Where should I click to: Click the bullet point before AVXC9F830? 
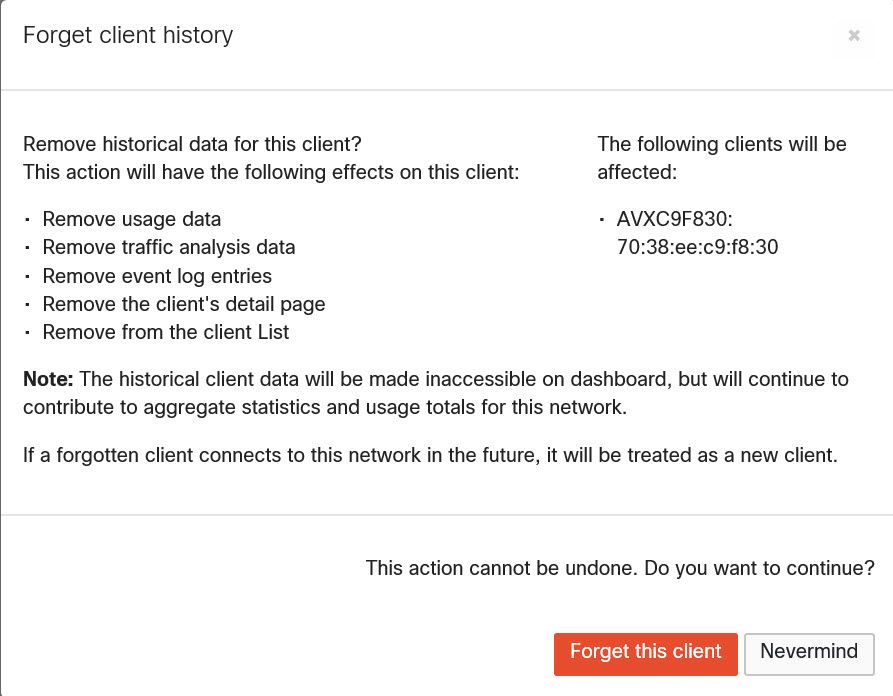(603, 220)
